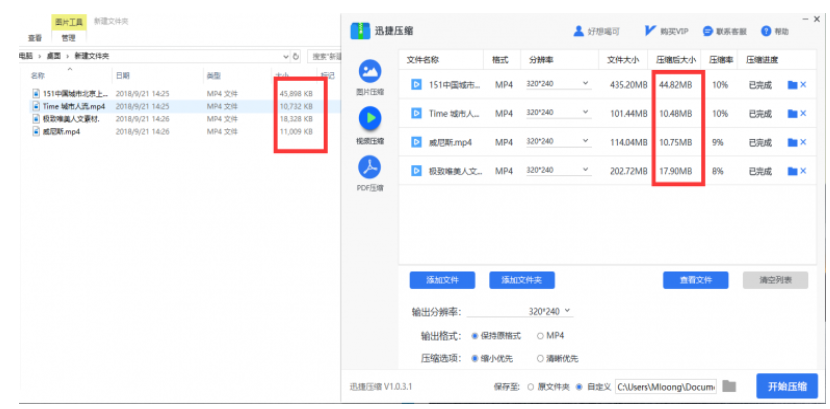Select 极致唯美人文素材 file in Explorer
The height and width of the screenshot is (409, 830).
tap(71, 119)
